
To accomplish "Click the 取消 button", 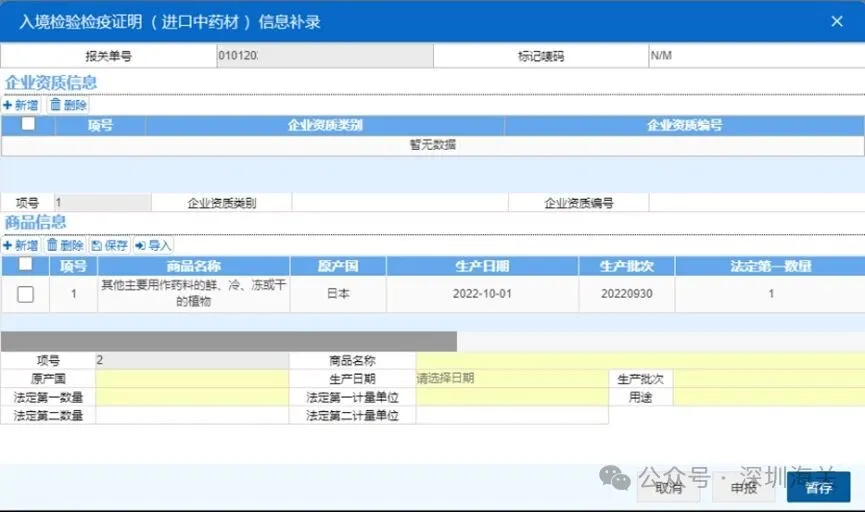I will pos(669,488).
